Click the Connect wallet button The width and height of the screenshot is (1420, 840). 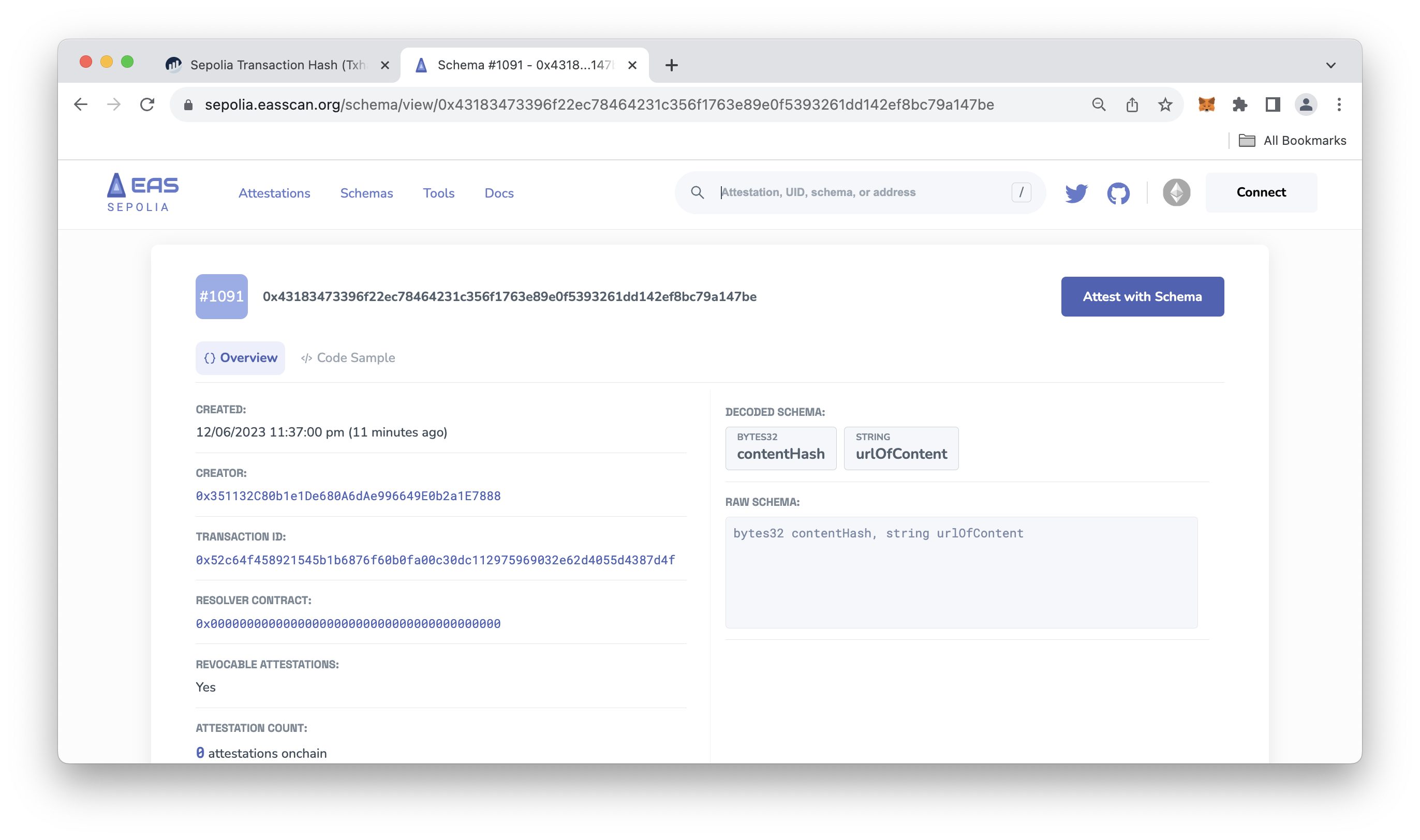coord(1261,192)
